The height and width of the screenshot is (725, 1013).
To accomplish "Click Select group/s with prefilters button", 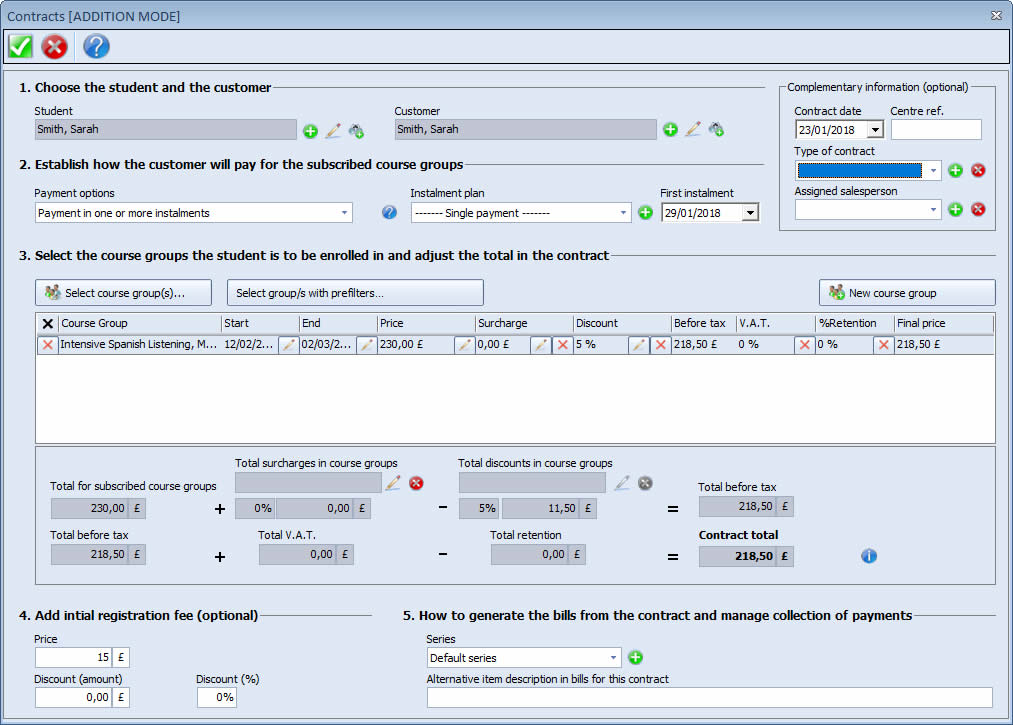I will 355,293.
